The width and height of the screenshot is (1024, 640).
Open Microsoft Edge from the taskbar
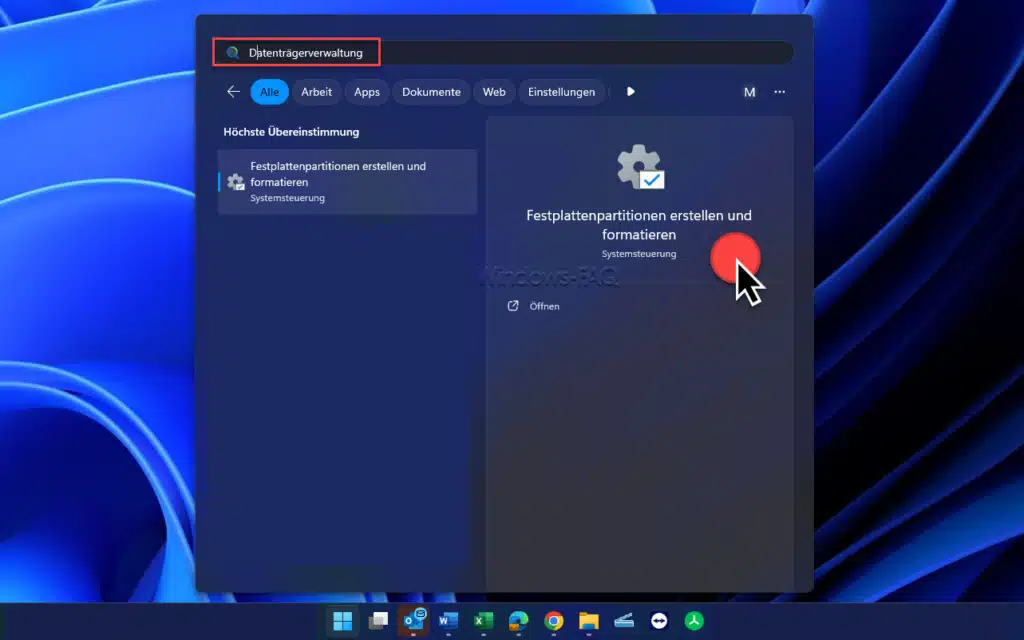point(519,620)
